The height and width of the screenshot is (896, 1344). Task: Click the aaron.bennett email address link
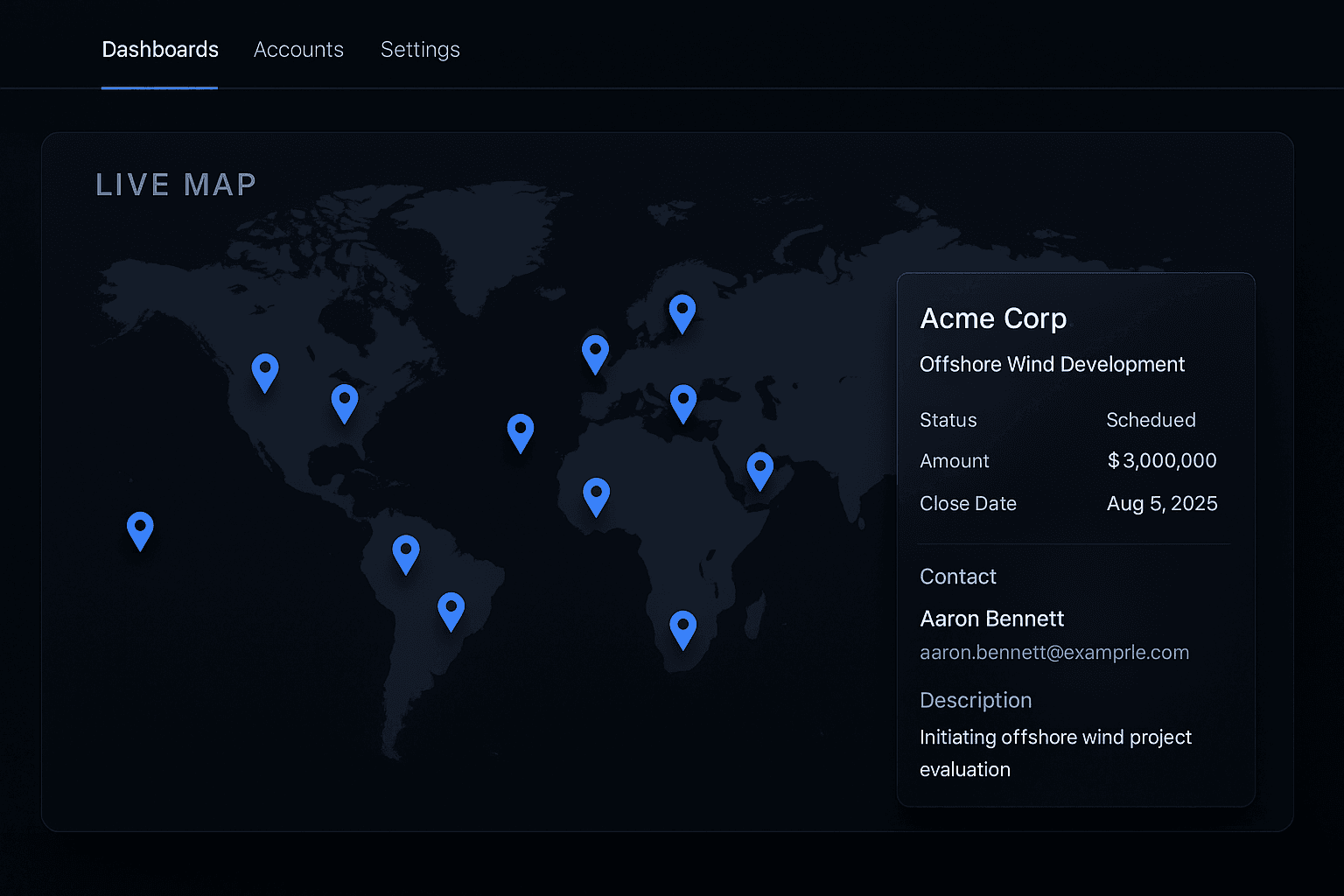(x=1054, y=653)
